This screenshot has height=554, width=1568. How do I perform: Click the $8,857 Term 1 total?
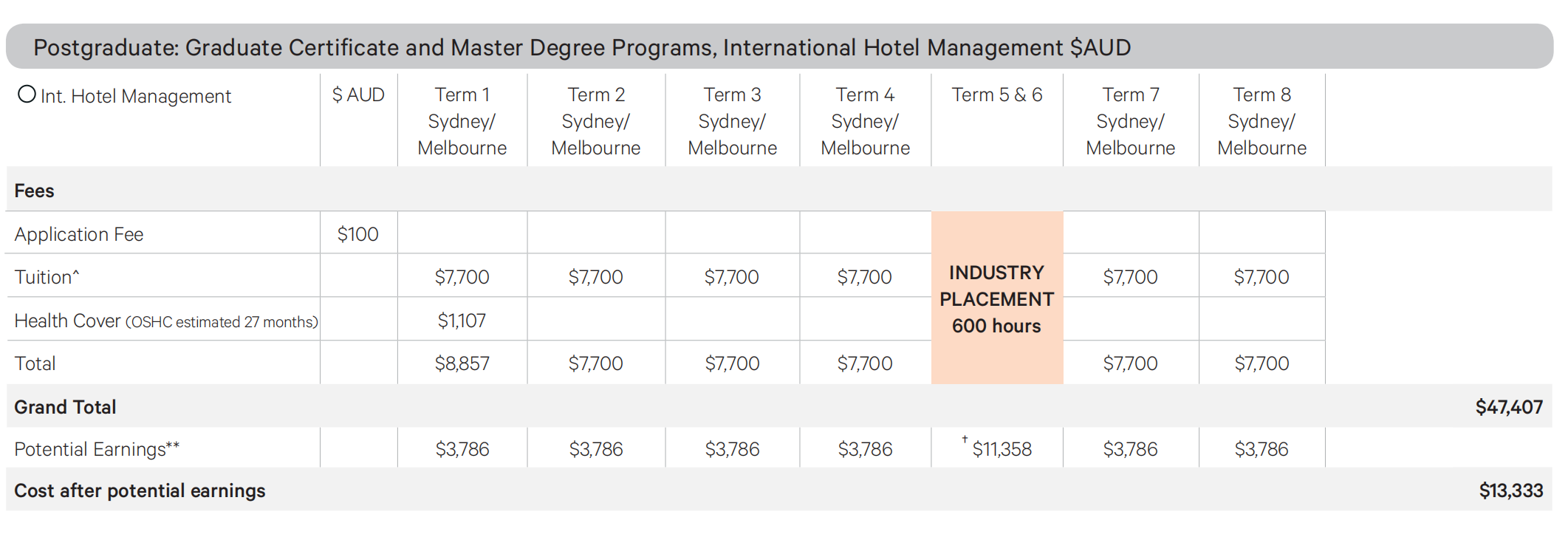pyautogui.click(x=462, y=363)
